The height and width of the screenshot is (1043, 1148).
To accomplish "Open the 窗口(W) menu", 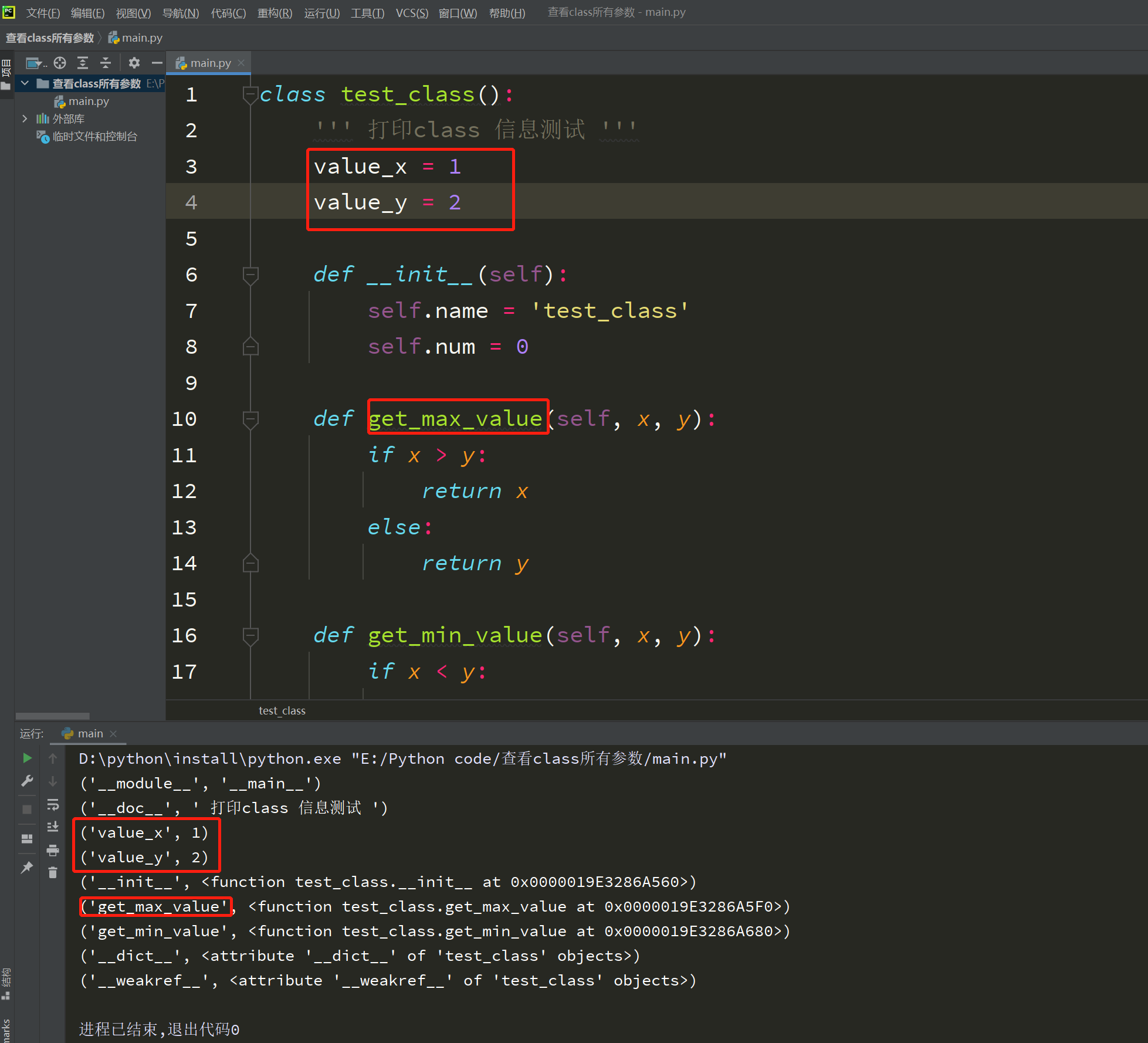I will 458,13.
